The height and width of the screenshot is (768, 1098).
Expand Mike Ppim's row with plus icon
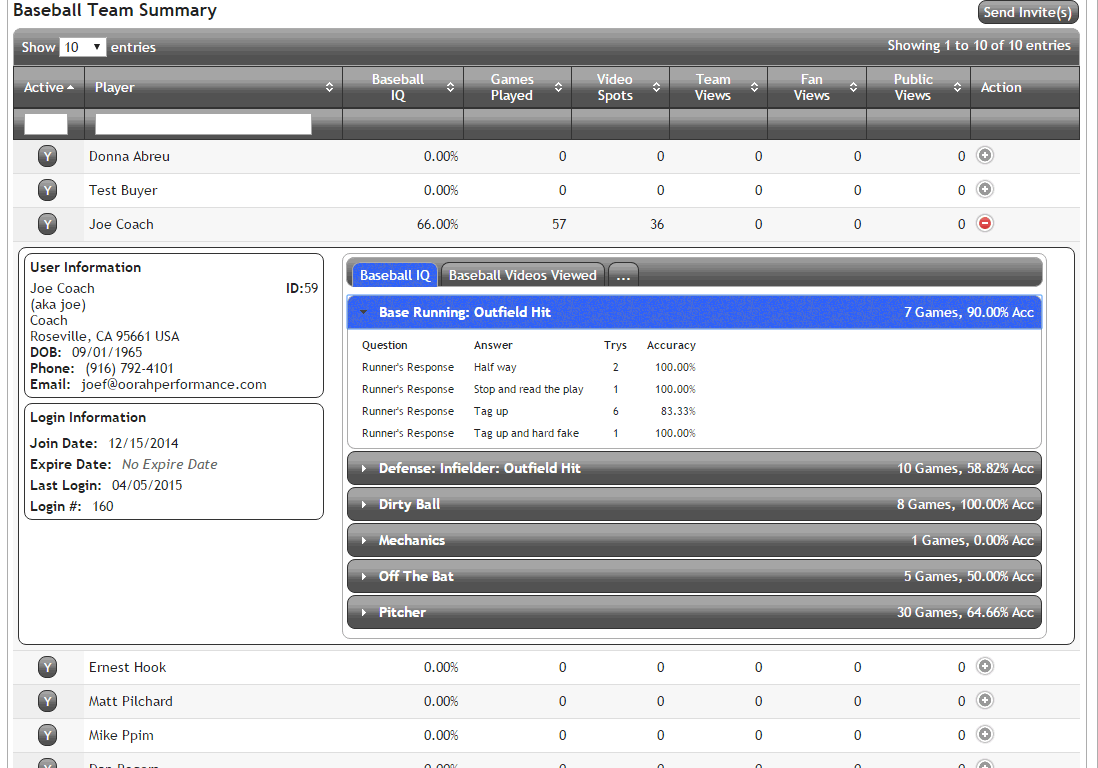click(984, 734)
